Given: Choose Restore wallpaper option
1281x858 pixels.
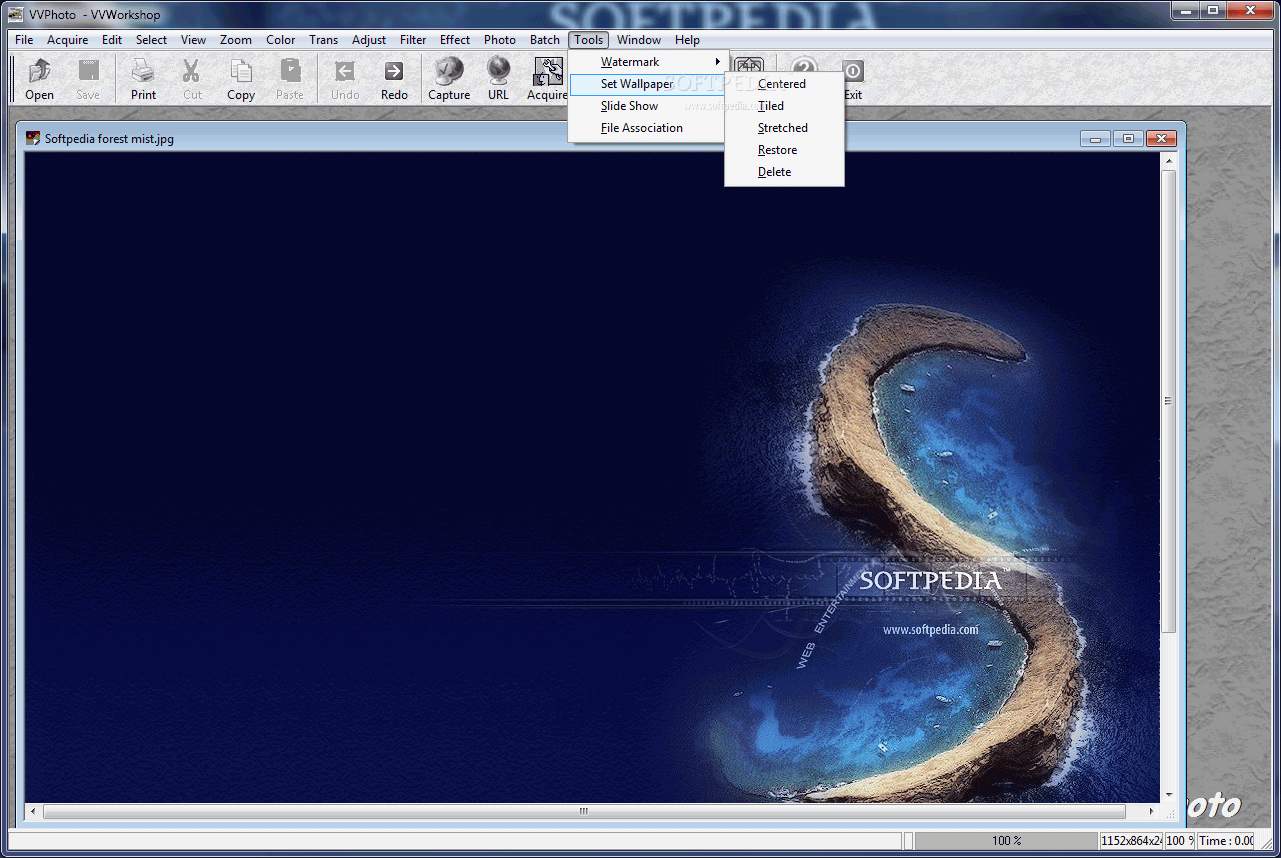Looking at the screenshot, I should coord(784,150).
